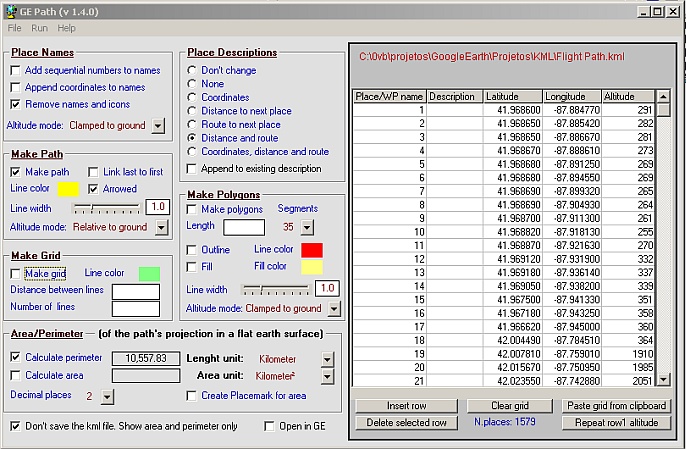
Task: Enable the Open in GE checkbox
Action: 270,426
